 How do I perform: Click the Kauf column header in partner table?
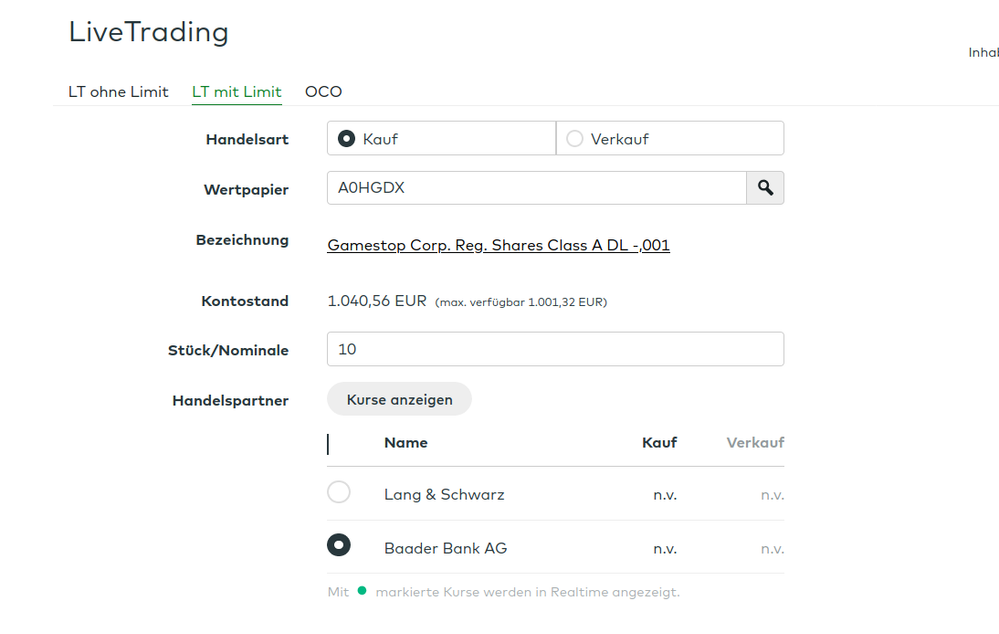(659, 443)
